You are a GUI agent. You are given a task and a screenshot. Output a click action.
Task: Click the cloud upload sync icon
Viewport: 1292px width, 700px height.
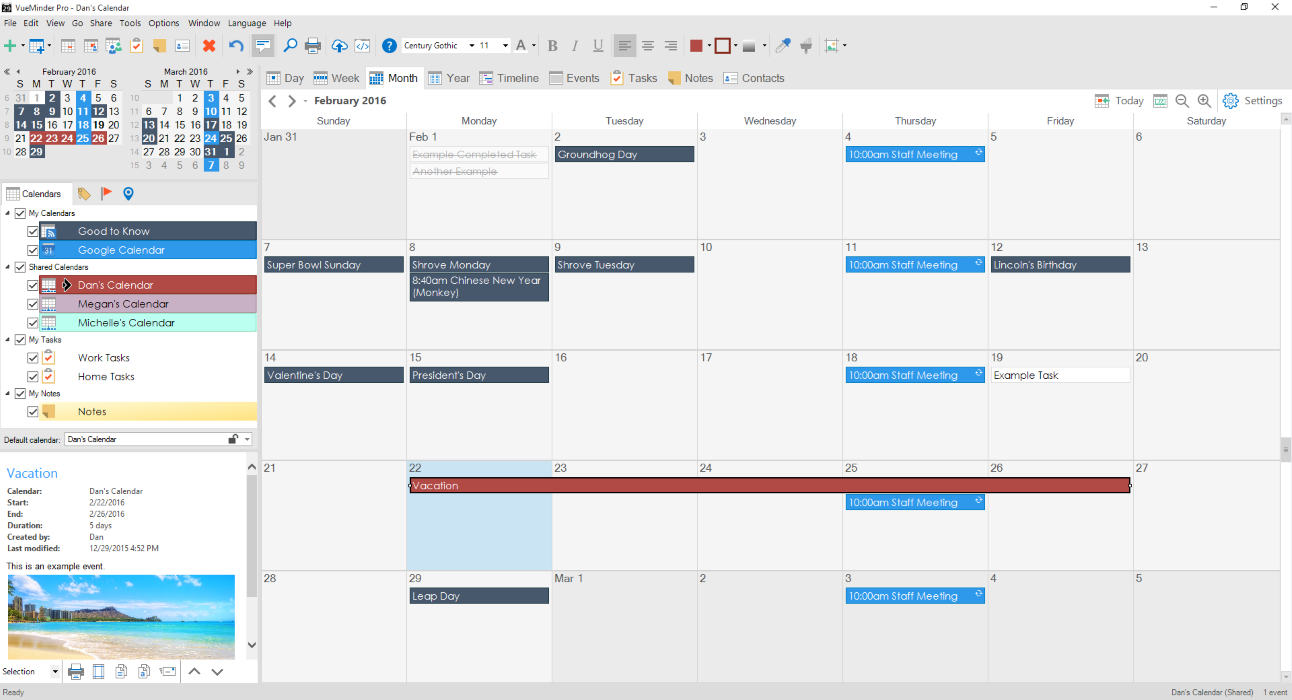pos(339,46)
